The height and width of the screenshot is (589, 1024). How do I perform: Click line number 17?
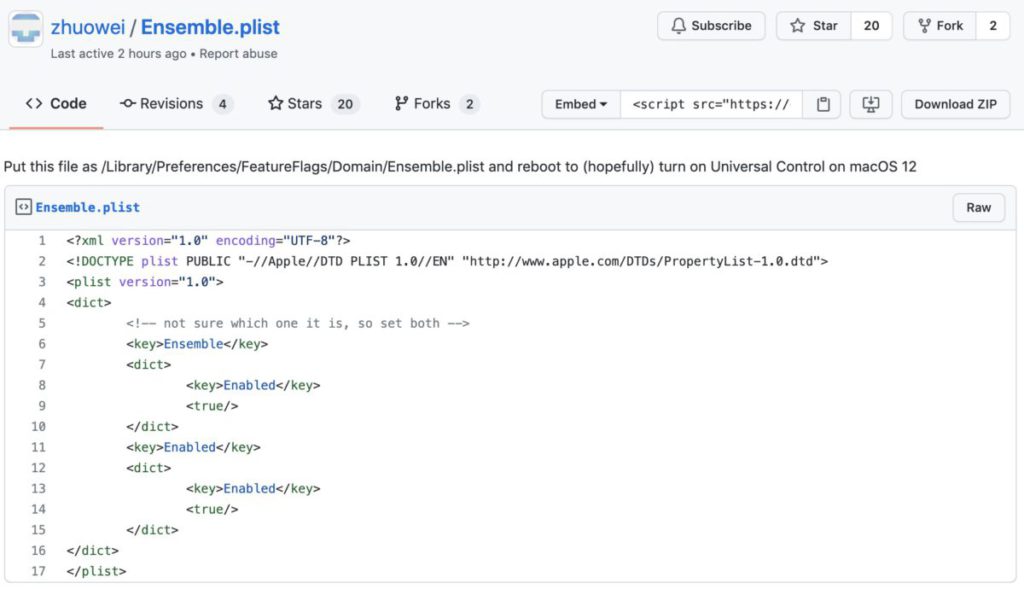(39, 571)
